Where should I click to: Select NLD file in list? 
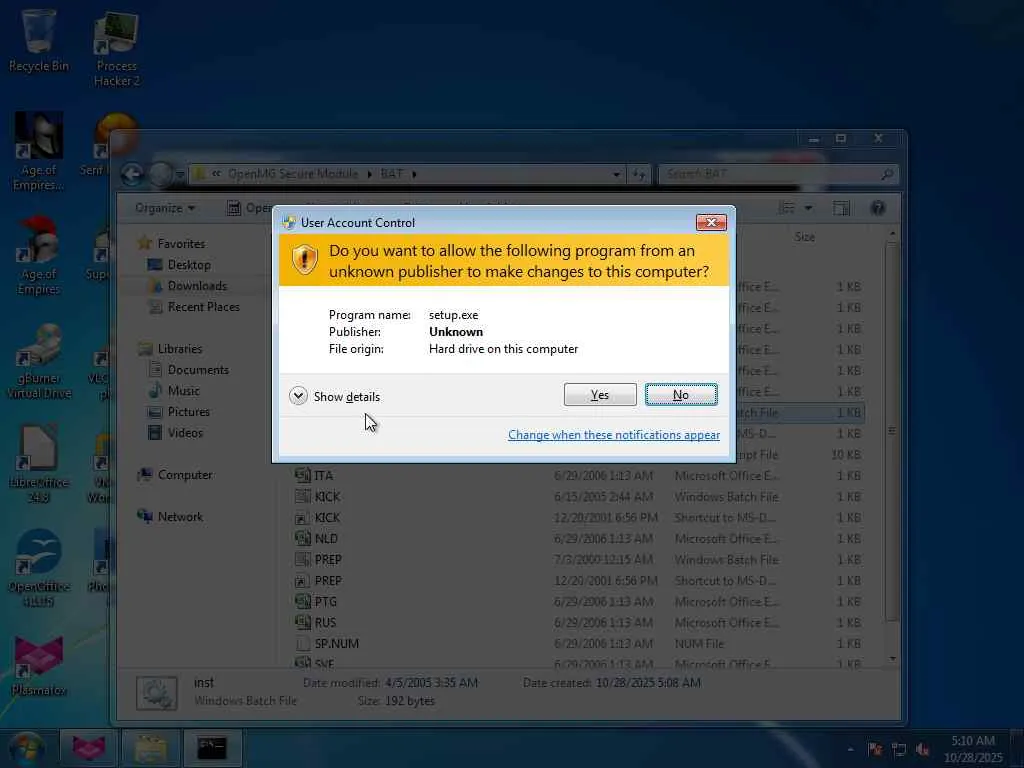579,538
